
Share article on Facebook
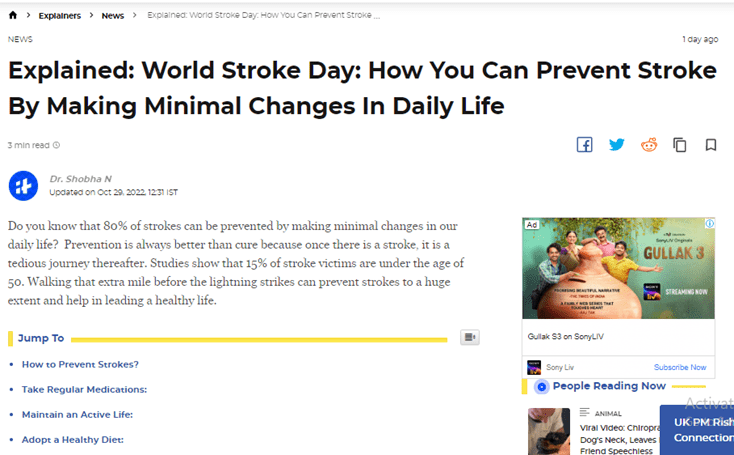585,145
